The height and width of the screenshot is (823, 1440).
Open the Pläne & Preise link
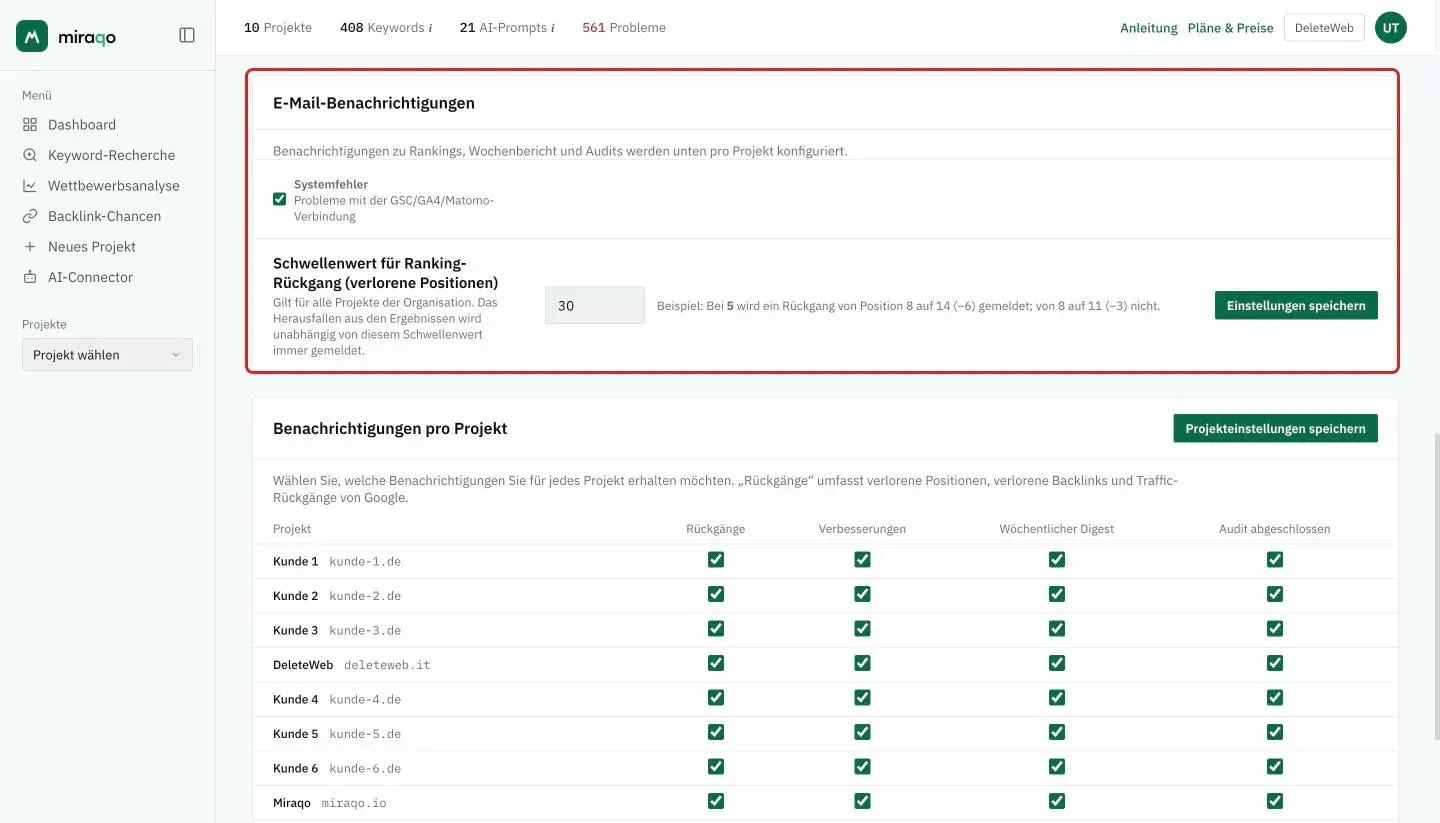1230,28
